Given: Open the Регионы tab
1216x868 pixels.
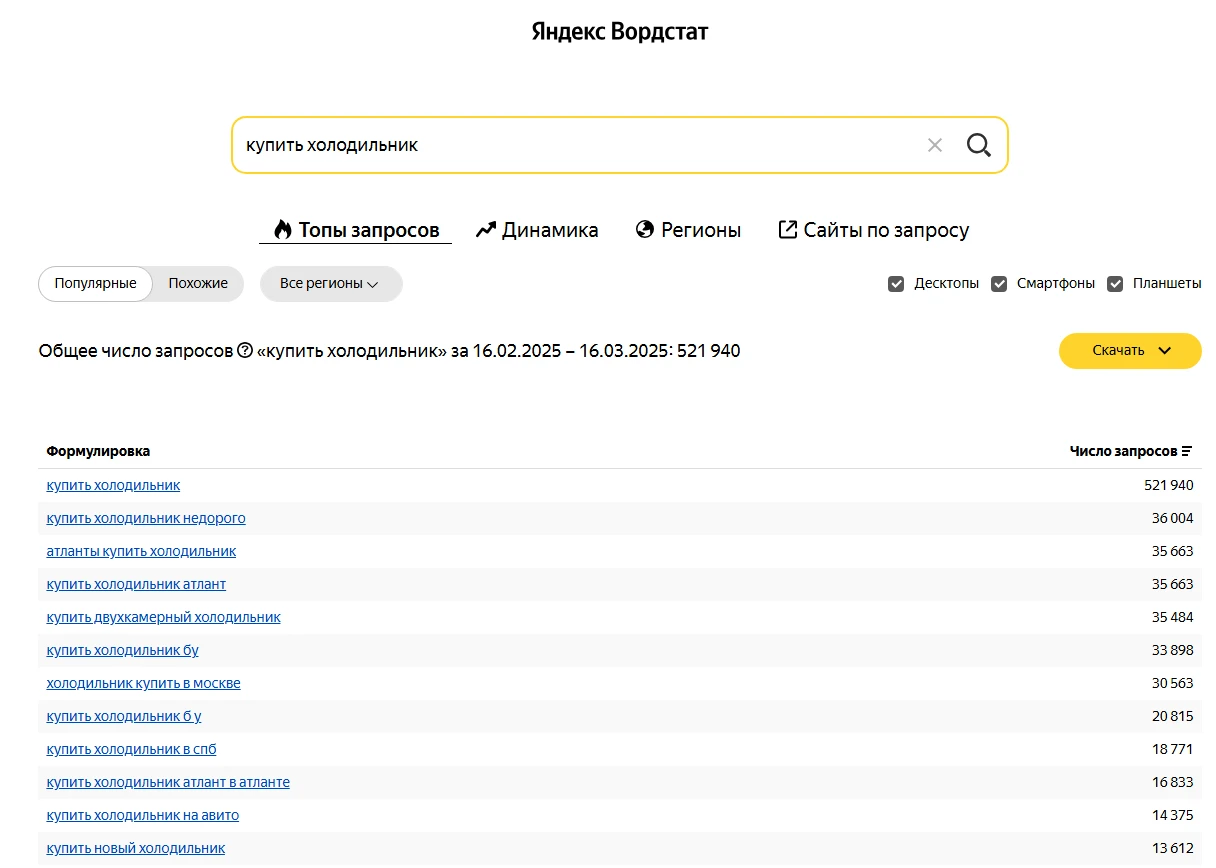Looking at the screenshot, I should (x=688, y=230).
